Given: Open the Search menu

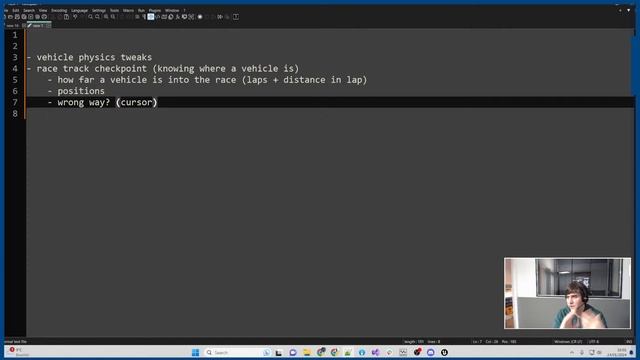Looking at the screenshot, I should [29, 11].
